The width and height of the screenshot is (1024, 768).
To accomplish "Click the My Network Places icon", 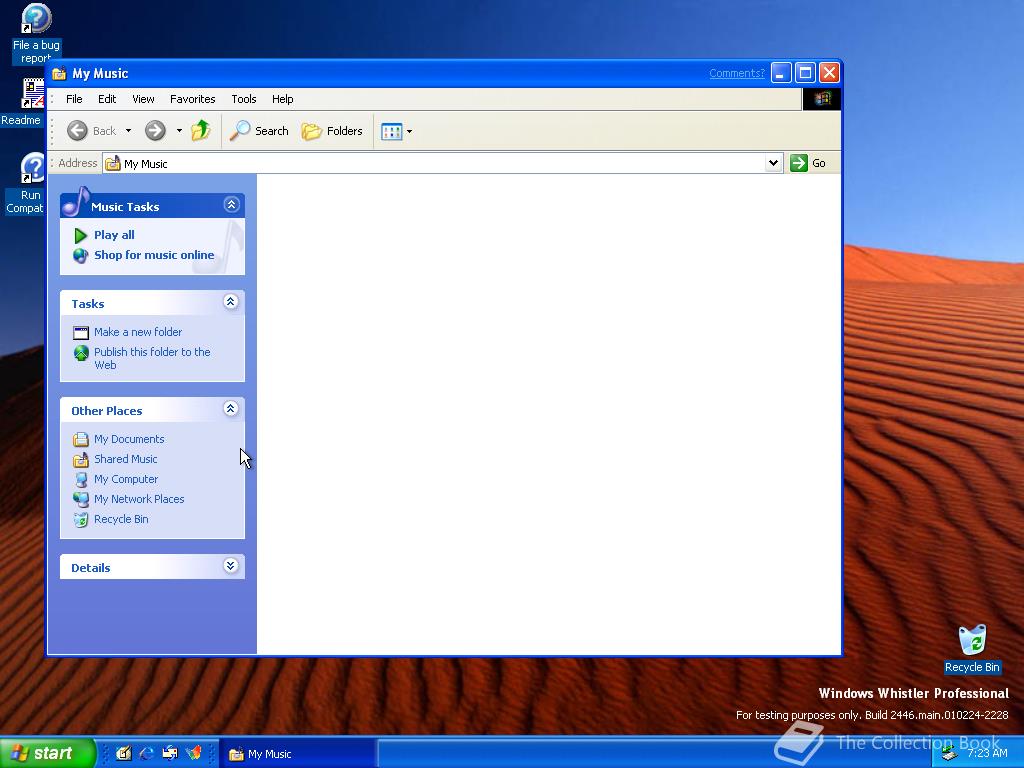I will (x=80, y=500).
